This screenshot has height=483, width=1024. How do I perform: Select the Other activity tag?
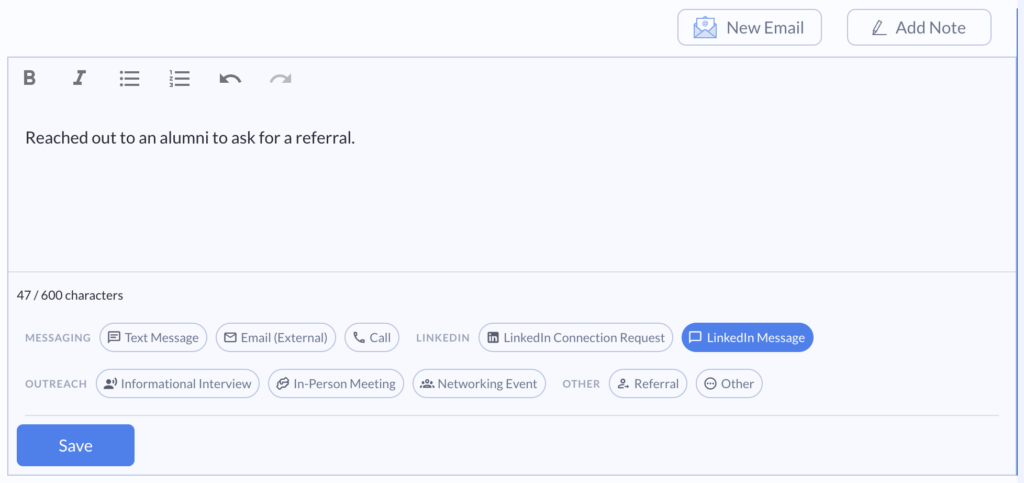[x=729, y=383]
